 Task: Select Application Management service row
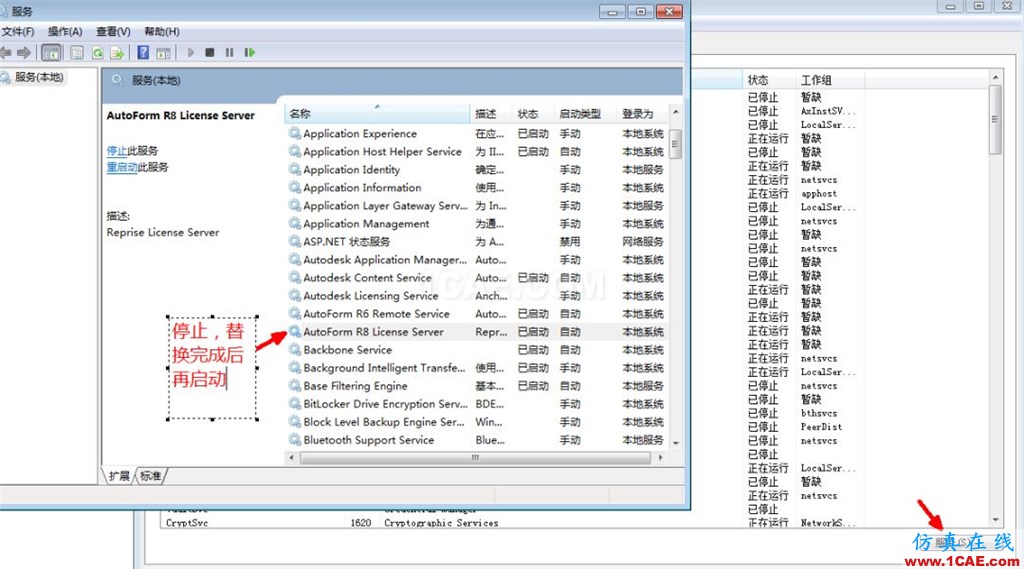click(477, 223)
